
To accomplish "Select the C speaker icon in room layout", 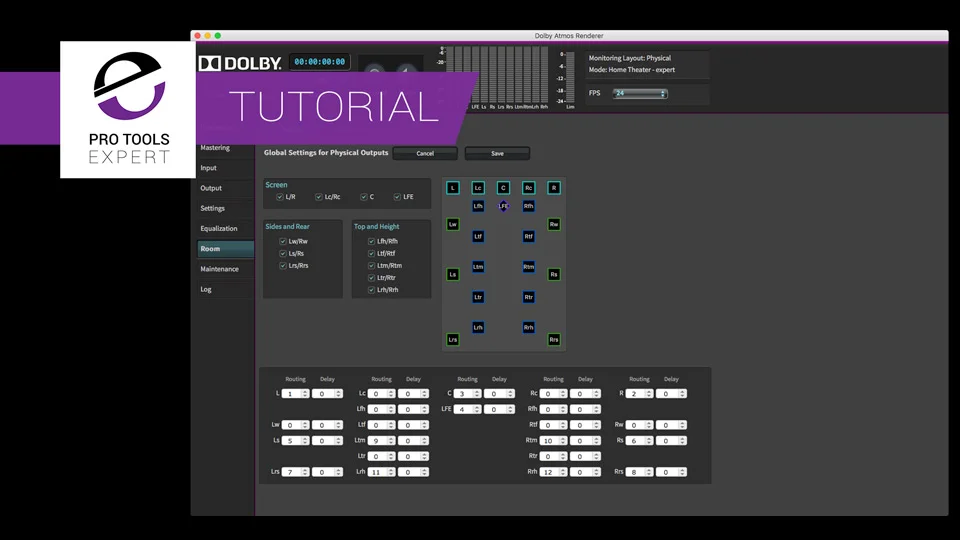I will (503, 188).
